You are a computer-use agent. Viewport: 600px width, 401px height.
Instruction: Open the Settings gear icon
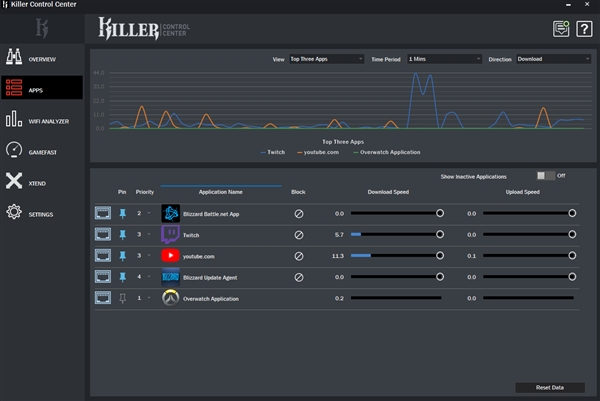coord(14,212)
